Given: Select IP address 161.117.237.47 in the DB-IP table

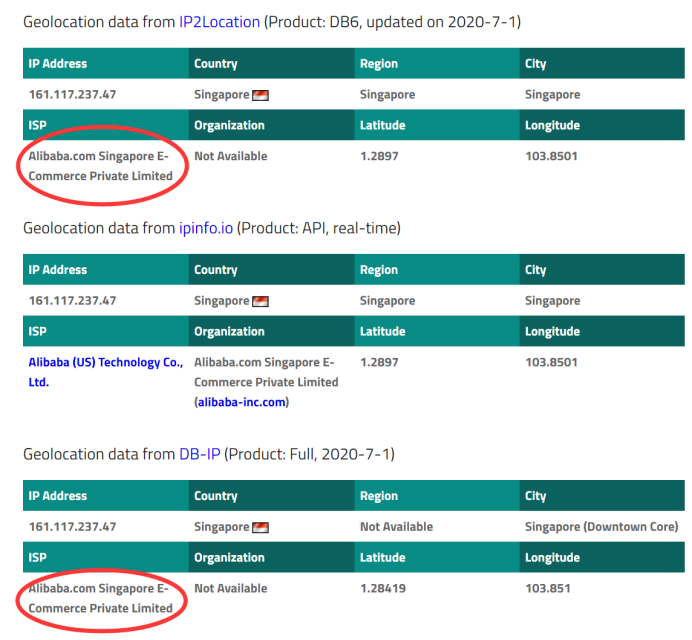Looking at the screenshot, I should click(72, 527).
